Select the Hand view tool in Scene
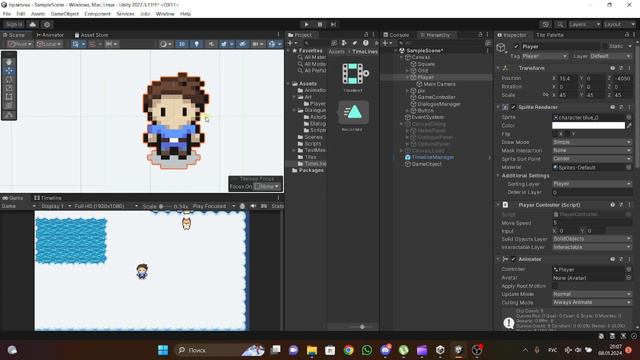Screen dimensions: 640x360 9,62
